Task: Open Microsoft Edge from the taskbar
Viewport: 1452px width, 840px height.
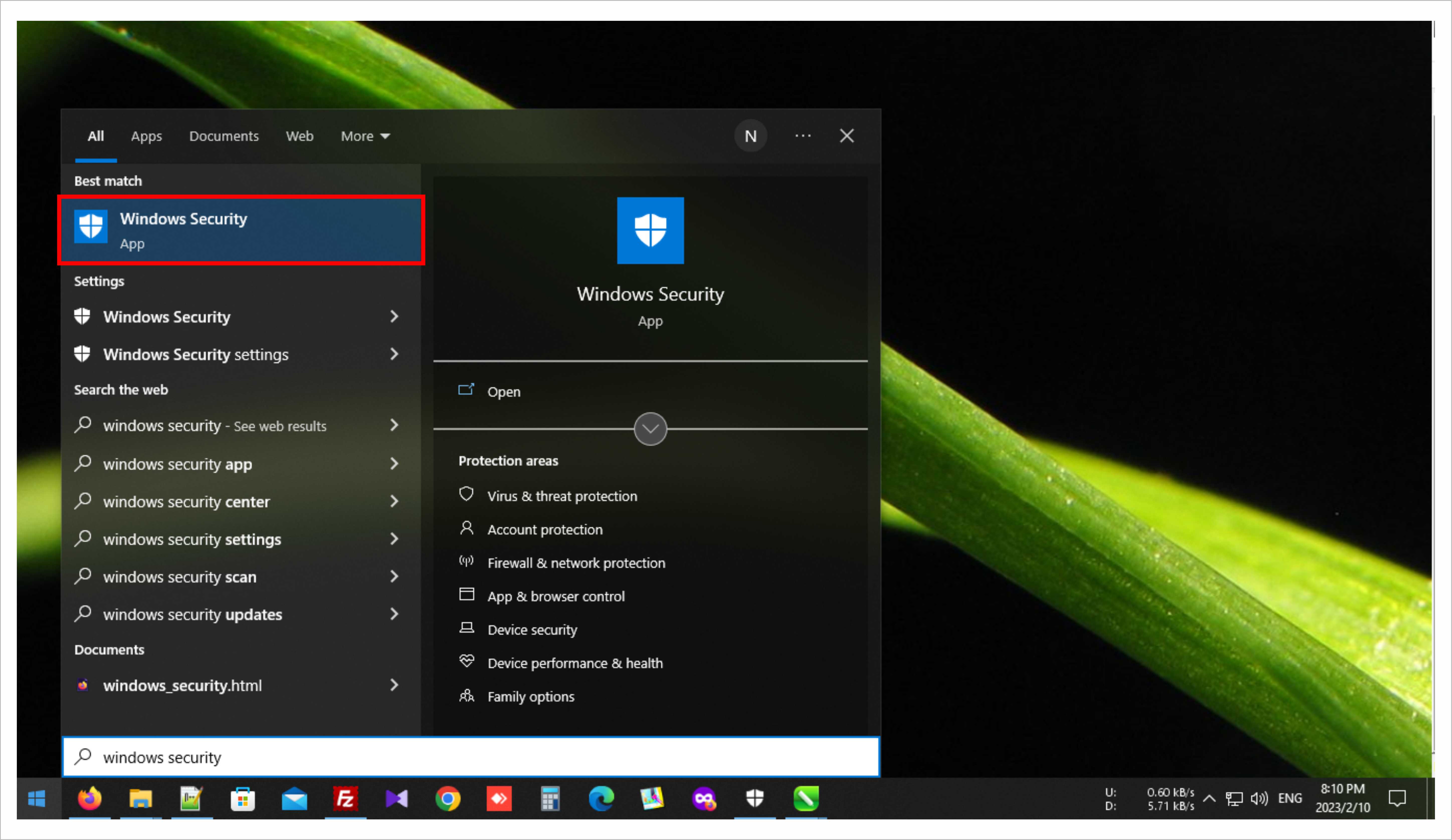Action: coord(601,798)
